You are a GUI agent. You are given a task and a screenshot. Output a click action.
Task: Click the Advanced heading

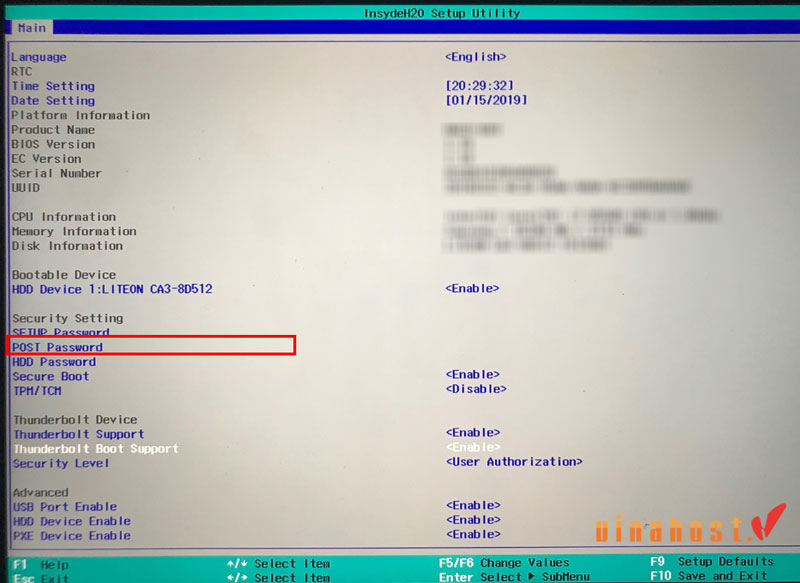(x=40, y=493)
